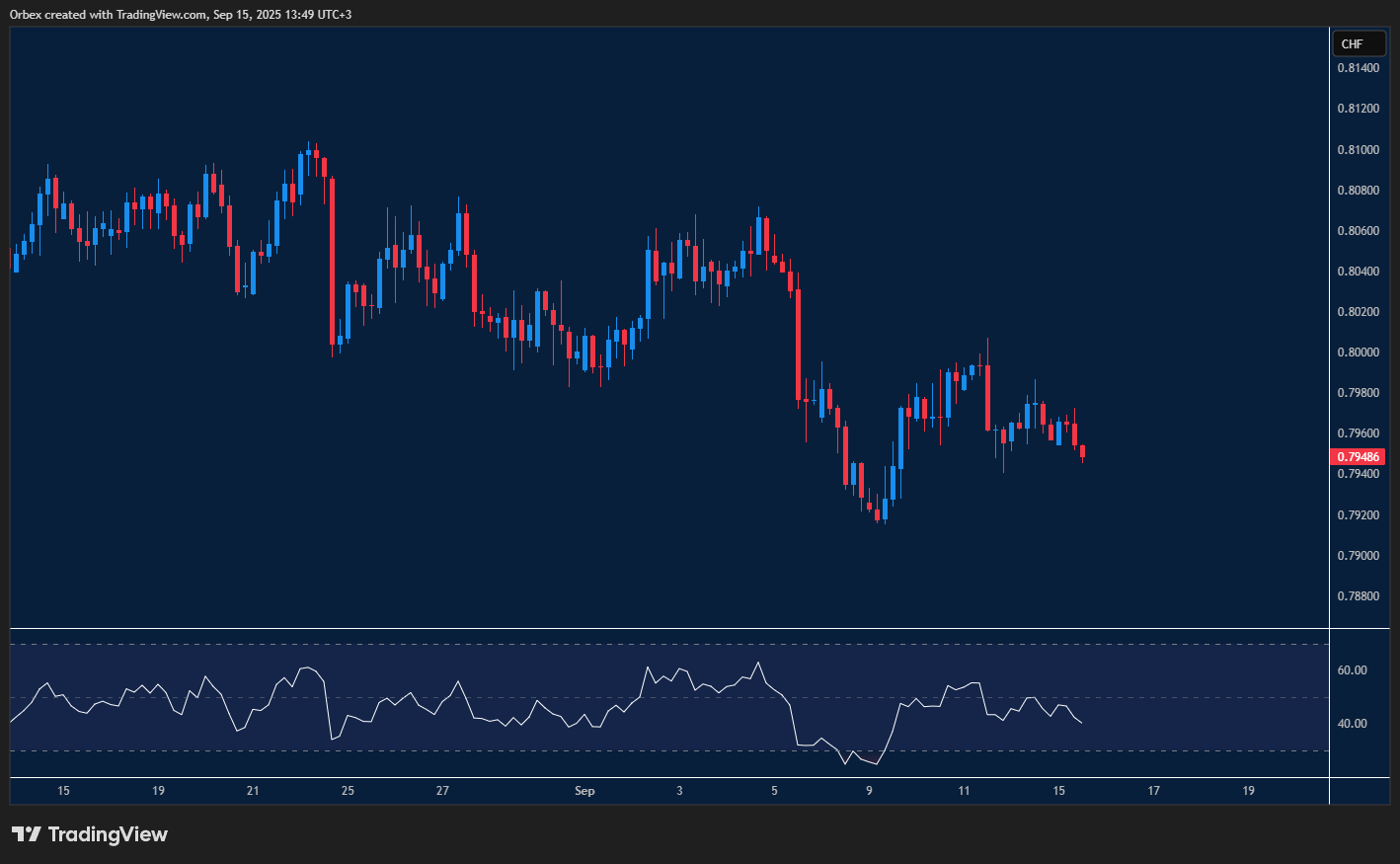Click the Sep label on the time axis
Screen dimensions: 1400x864
click(584, 791)
